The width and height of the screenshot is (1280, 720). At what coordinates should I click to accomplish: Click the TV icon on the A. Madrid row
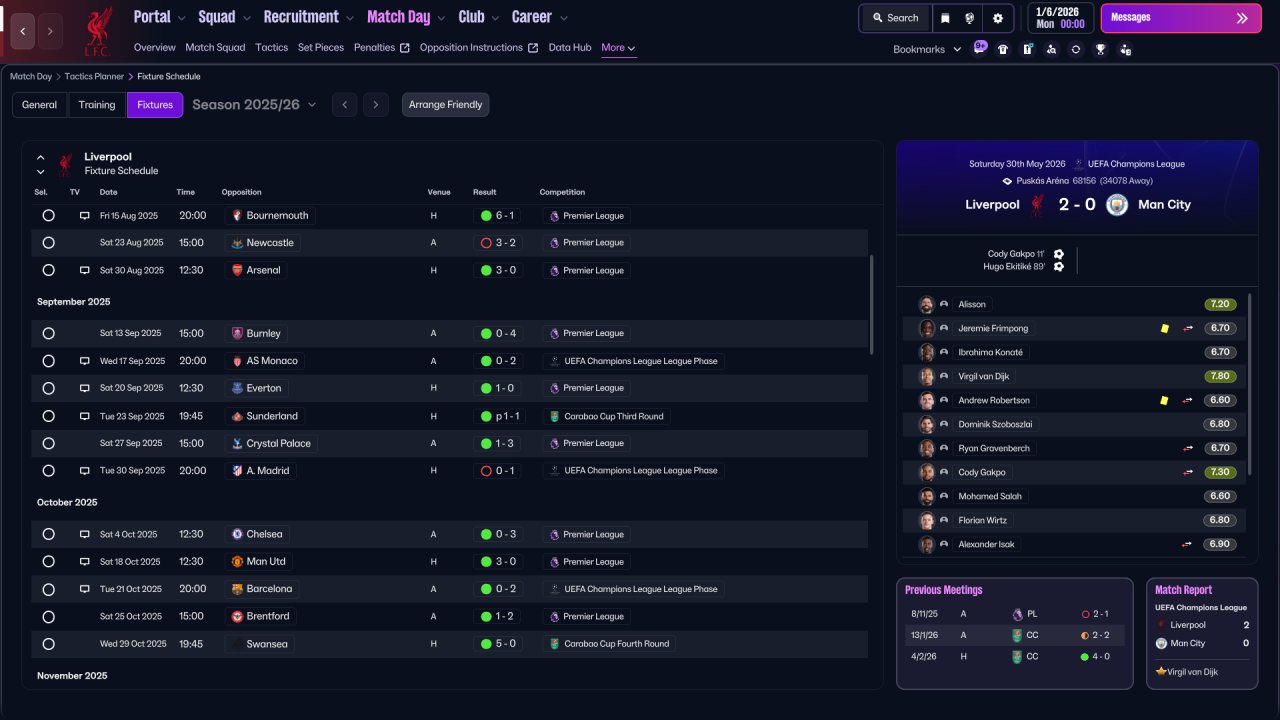pyautogui.click(x=85, y=471)
